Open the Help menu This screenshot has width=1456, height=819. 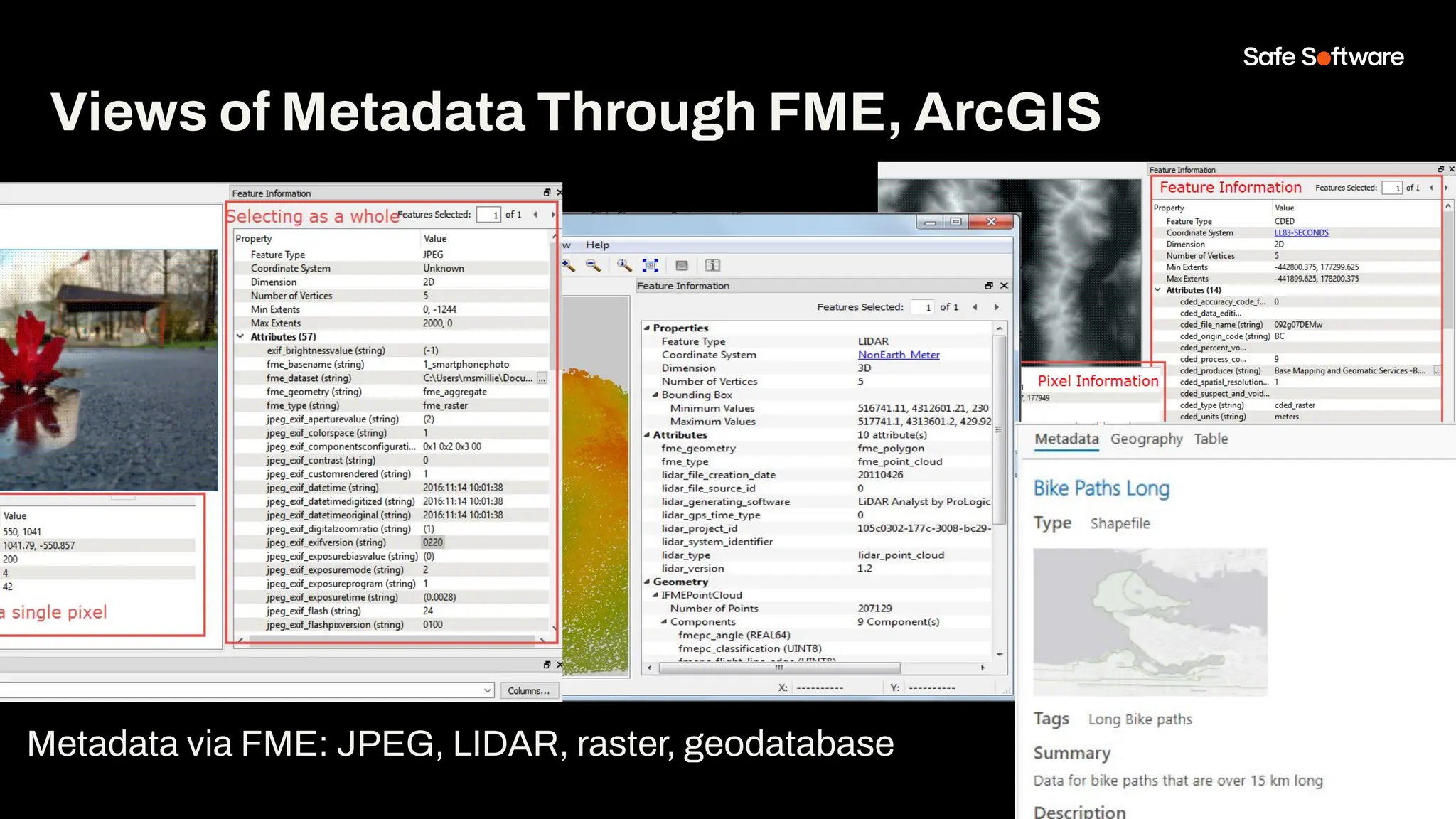pyautogui.click(x=597, y=245)
